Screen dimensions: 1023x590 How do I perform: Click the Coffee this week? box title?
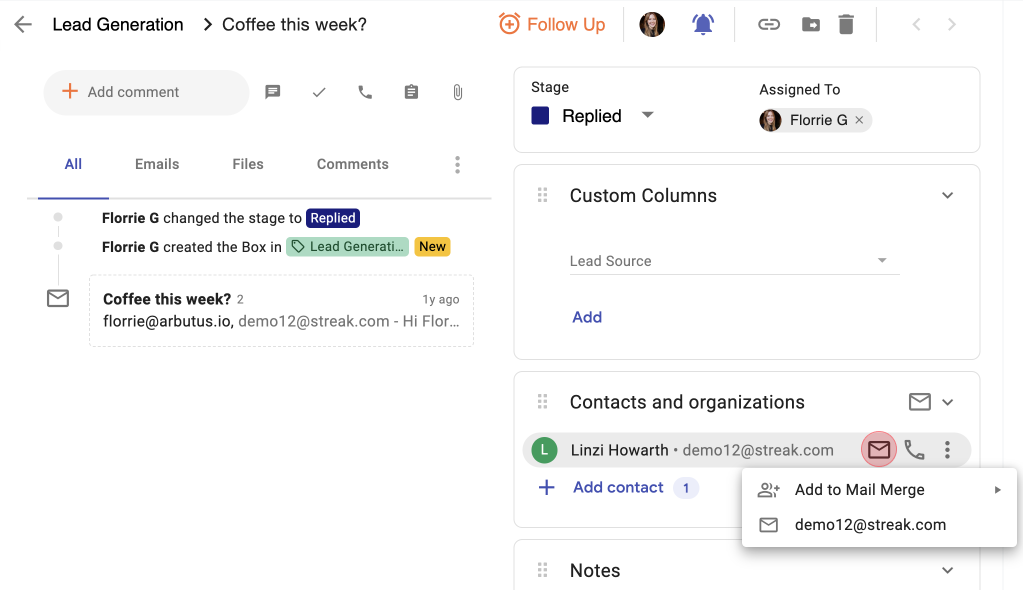click(294, 25)
